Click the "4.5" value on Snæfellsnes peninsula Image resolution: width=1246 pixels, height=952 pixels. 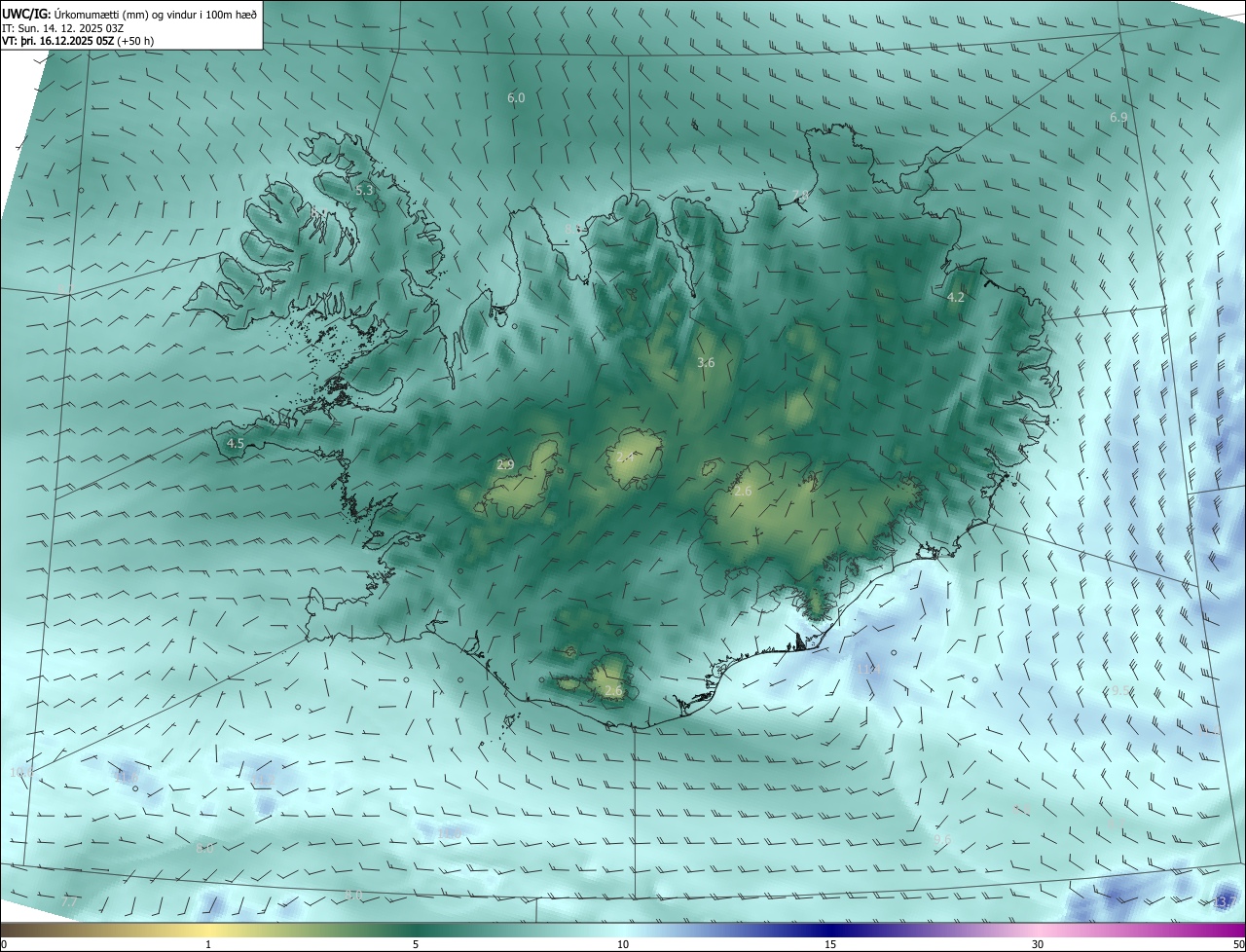tap(236, 443)
